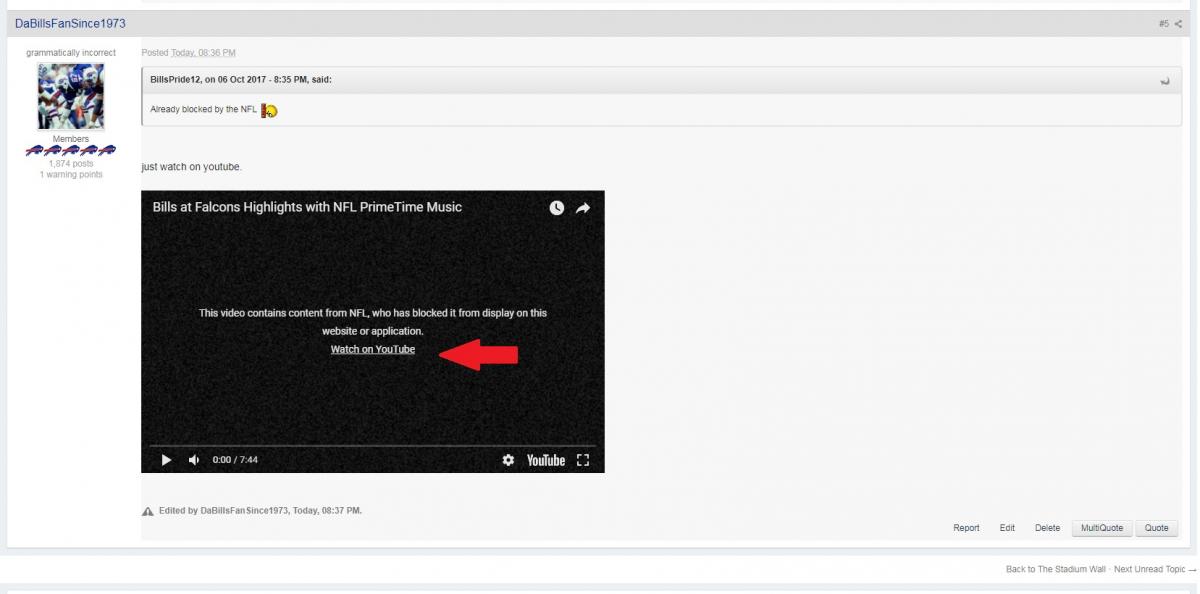Click the video progress bar

click(373, 445)
